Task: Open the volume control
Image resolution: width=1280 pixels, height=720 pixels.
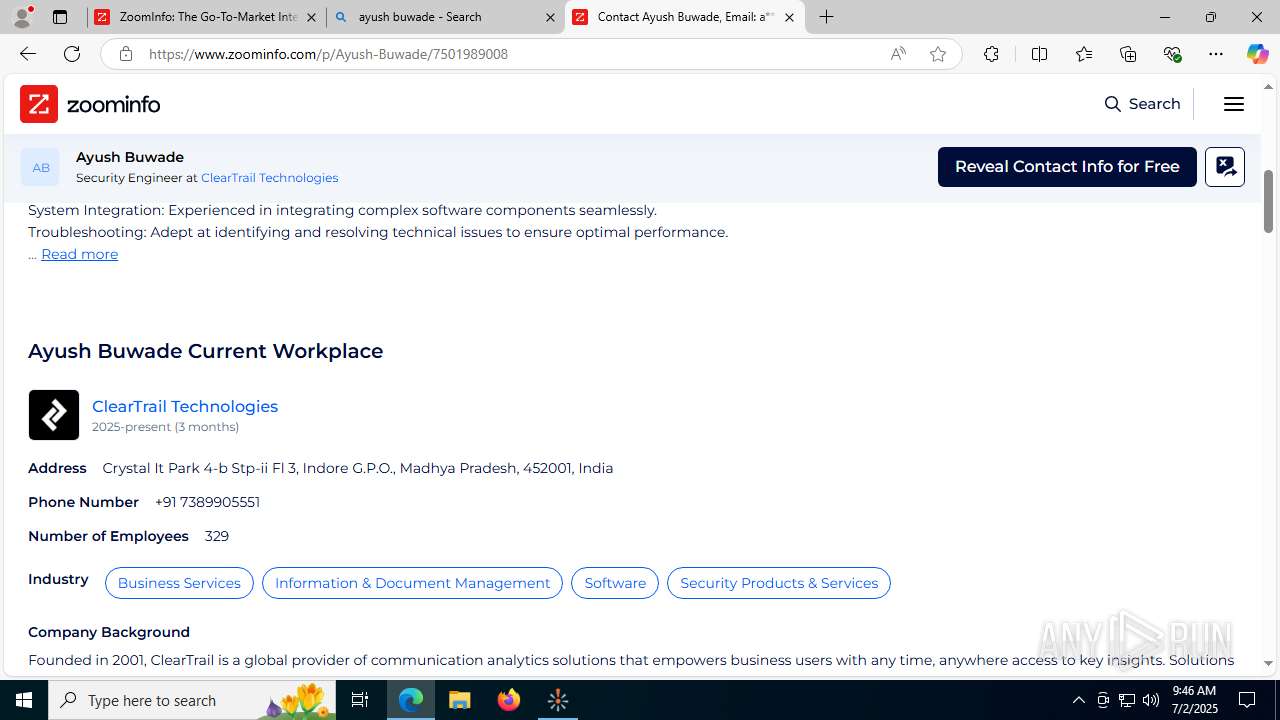Action: click(x=1151, y=700)
